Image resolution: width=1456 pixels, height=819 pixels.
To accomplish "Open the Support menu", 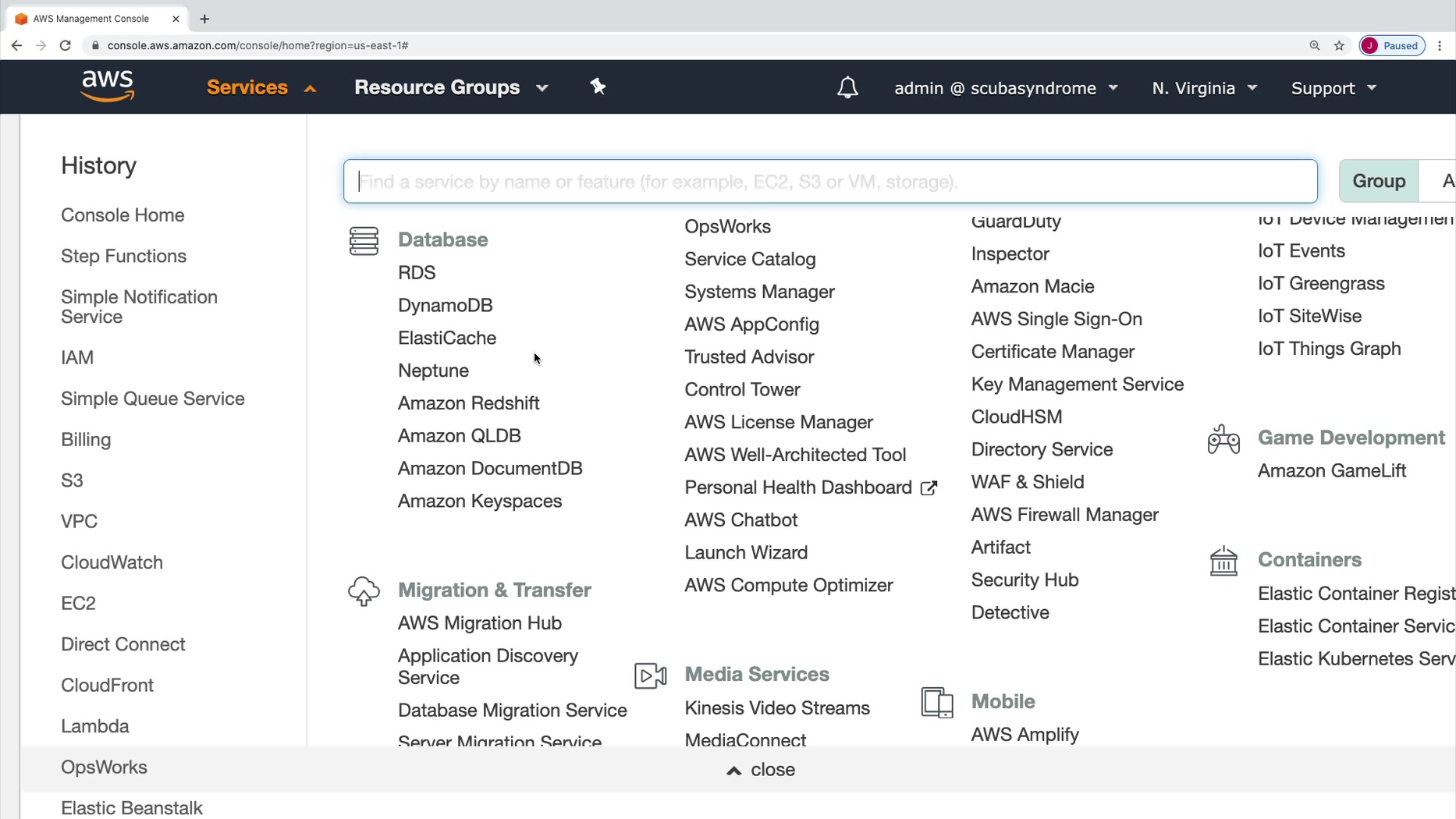I will click(x=1333, y=88).
